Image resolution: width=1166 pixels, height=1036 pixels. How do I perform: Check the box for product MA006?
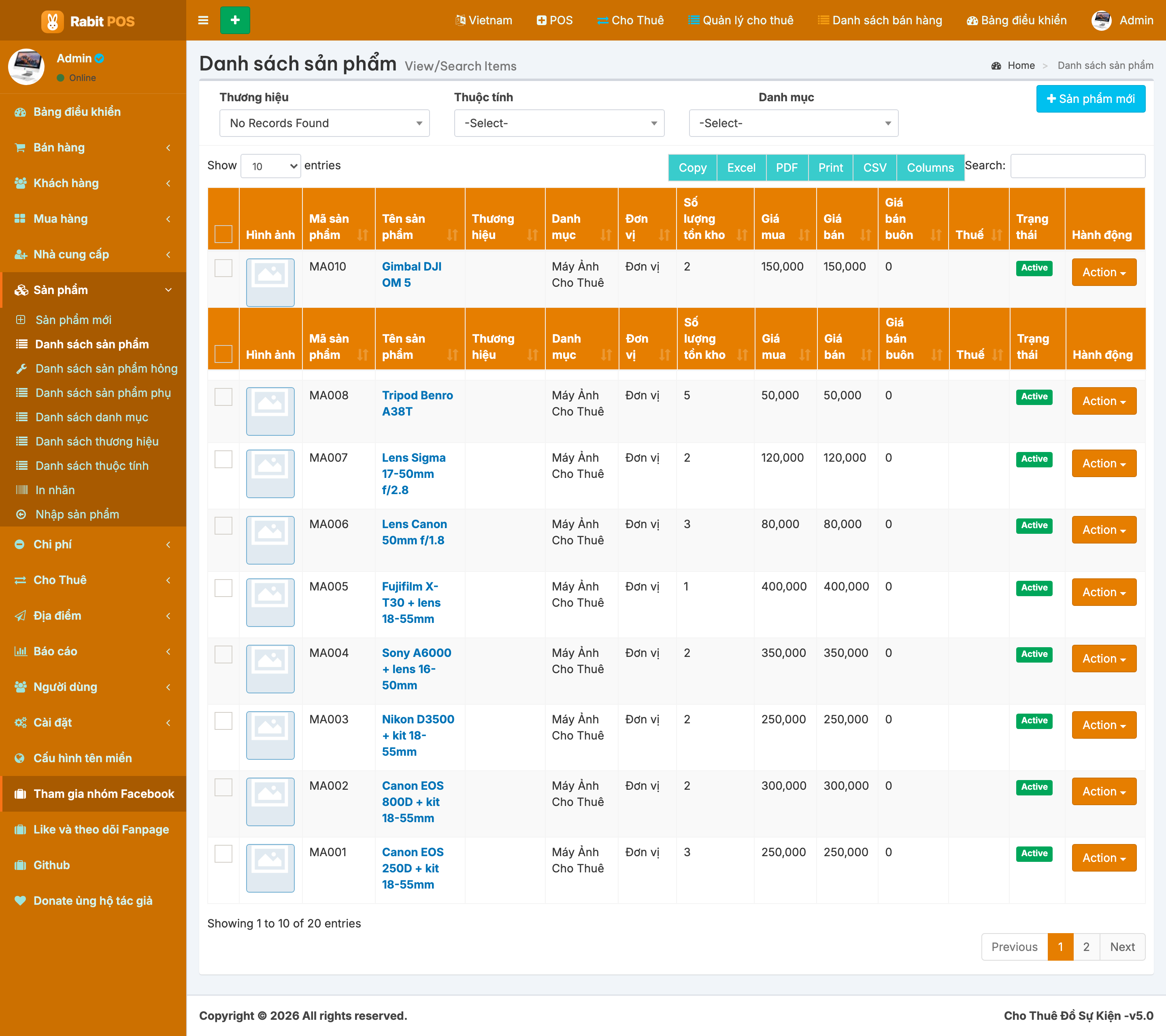[x=223, y=526]
